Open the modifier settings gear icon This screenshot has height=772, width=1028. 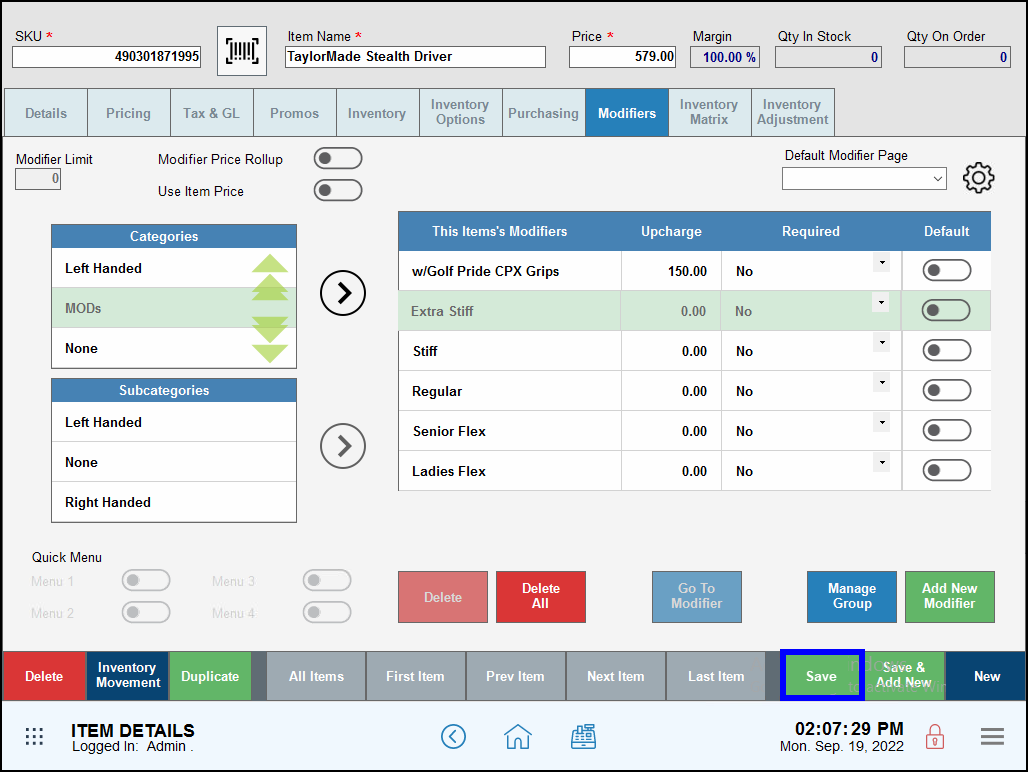point(978,177)
